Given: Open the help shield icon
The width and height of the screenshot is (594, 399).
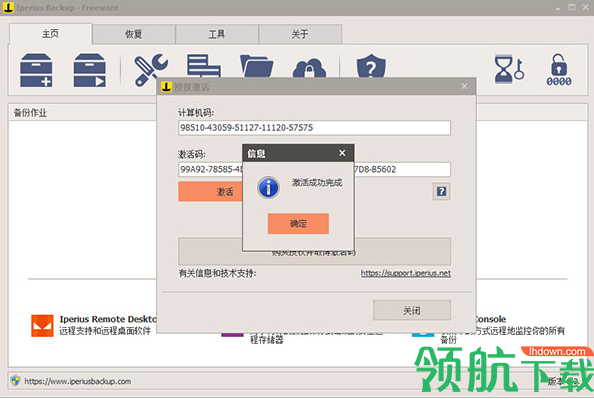Looking at the screenshot, I should [371, 66].
